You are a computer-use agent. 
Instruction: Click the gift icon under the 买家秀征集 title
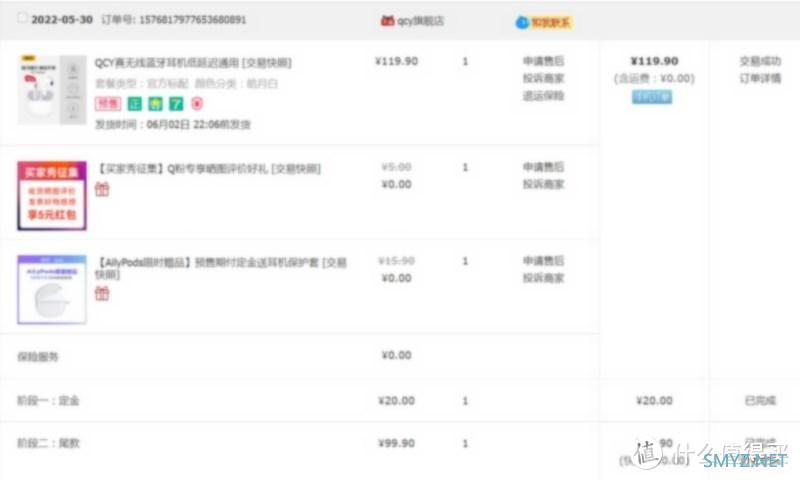coord(102,189)
